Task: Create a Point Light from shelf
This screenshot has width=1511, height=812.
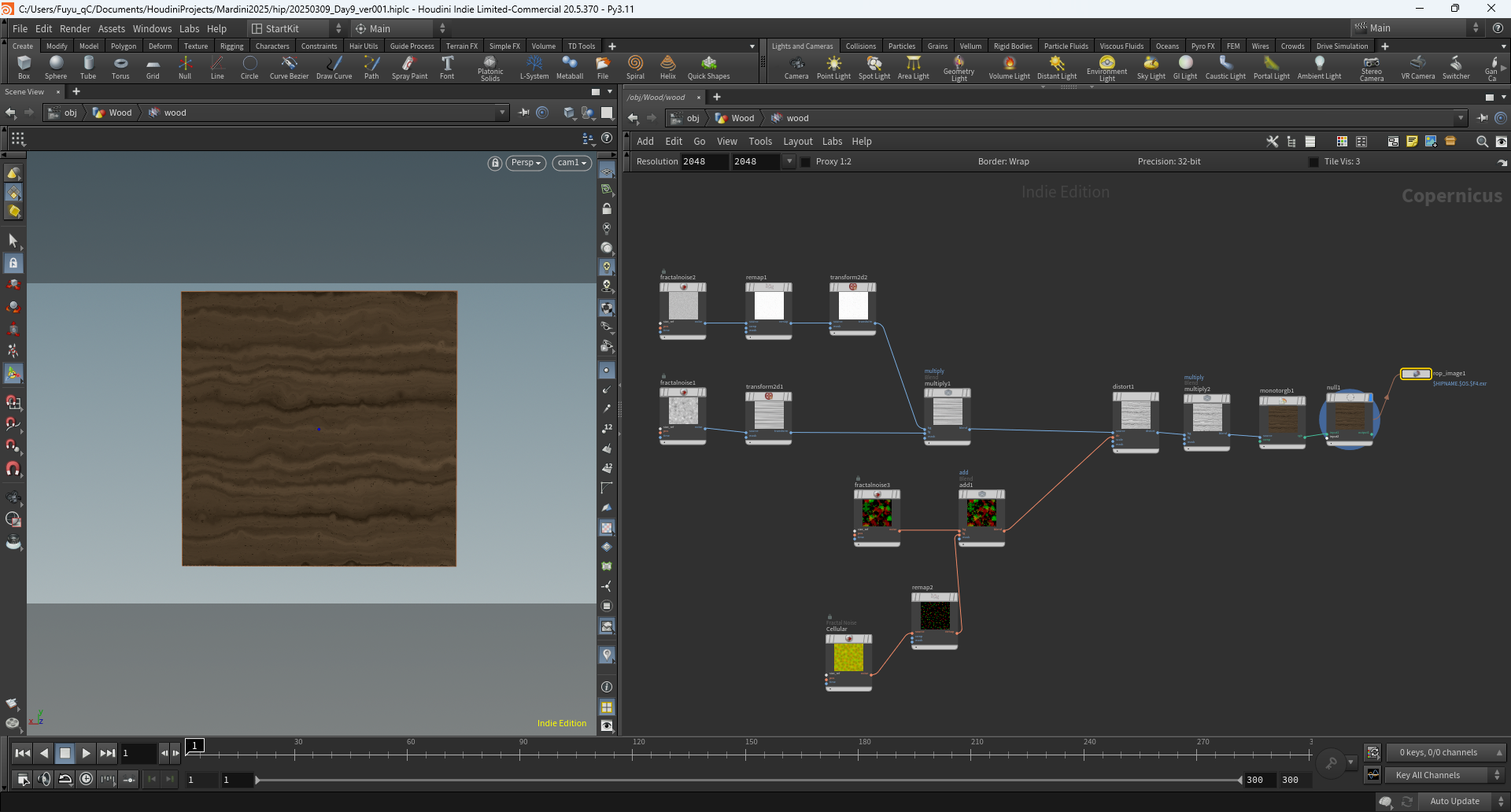Action: 833,67
